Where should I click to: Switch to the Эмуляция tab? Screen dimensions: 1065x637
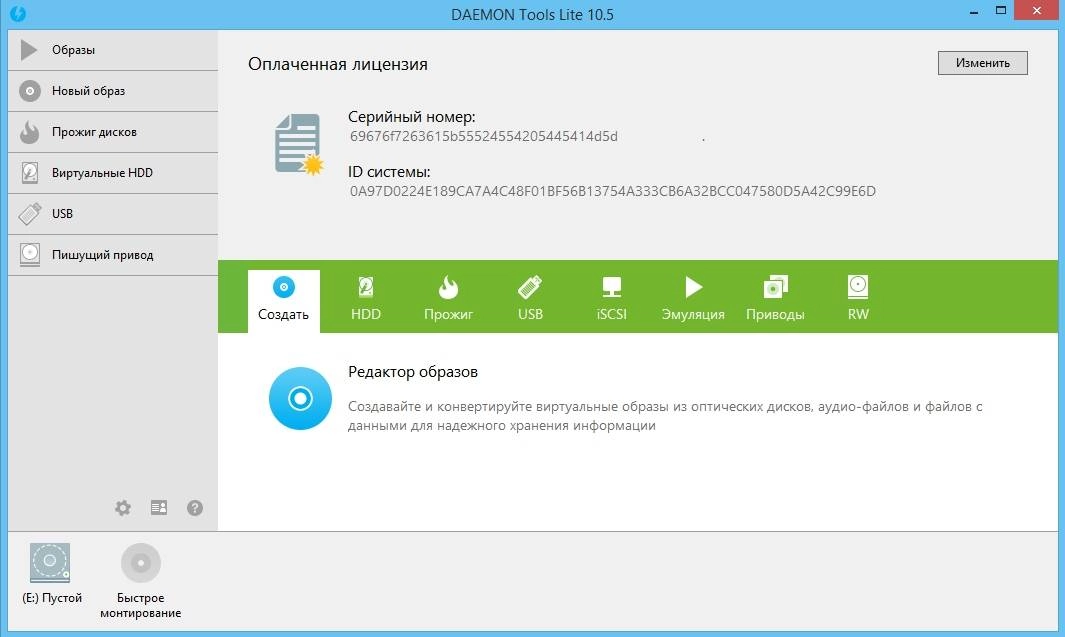coord(693,299)
